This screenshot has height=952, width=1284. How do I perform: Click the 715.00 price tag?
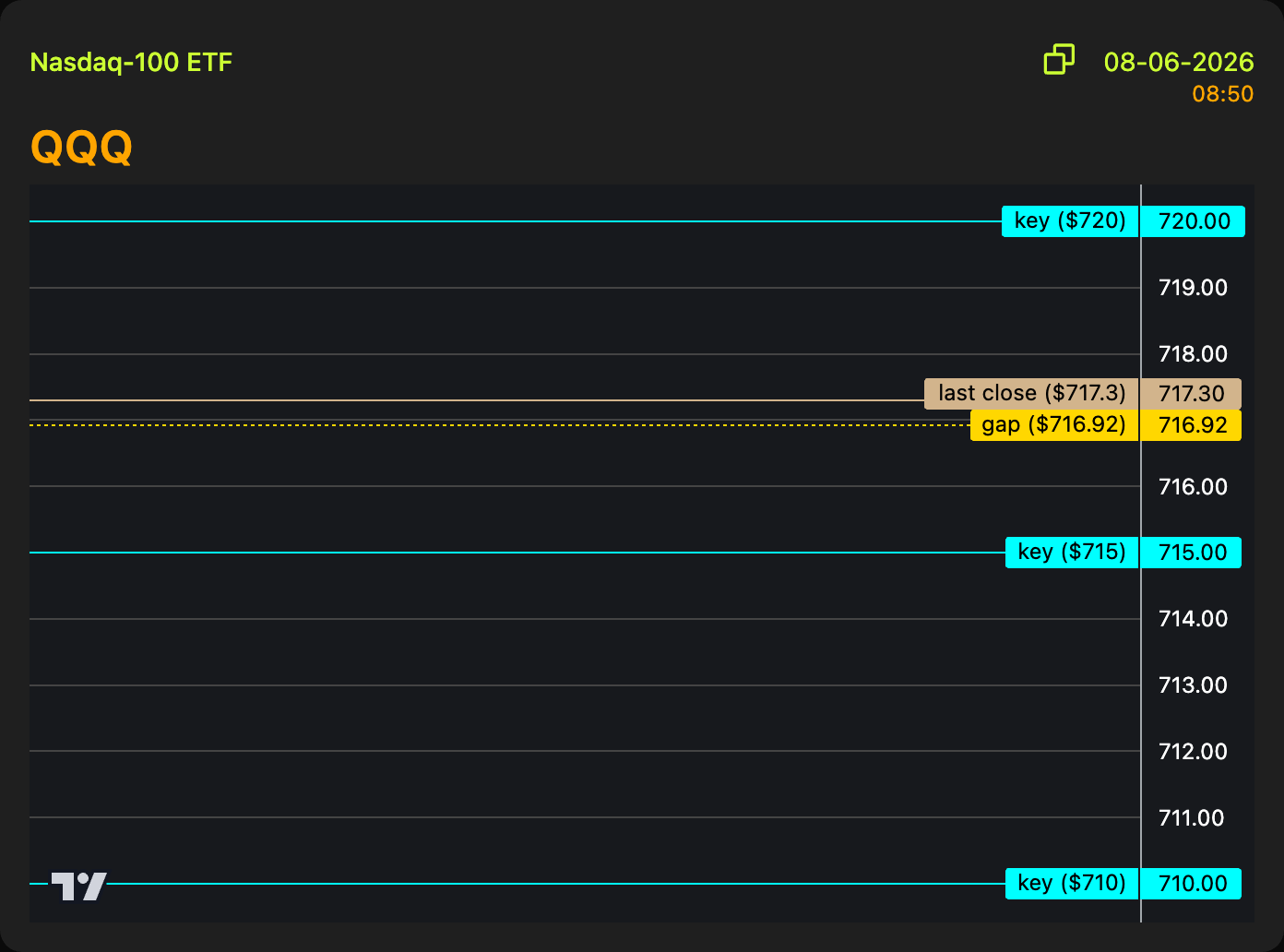(1192, 553)
